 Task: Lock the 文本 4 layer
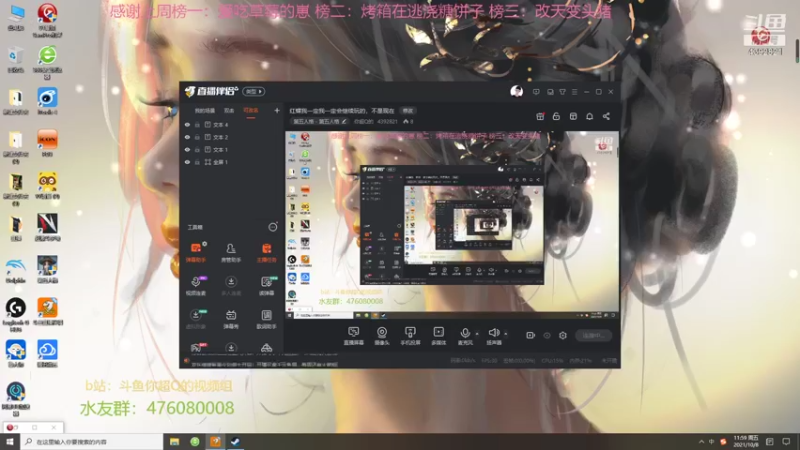pos(197,124)
